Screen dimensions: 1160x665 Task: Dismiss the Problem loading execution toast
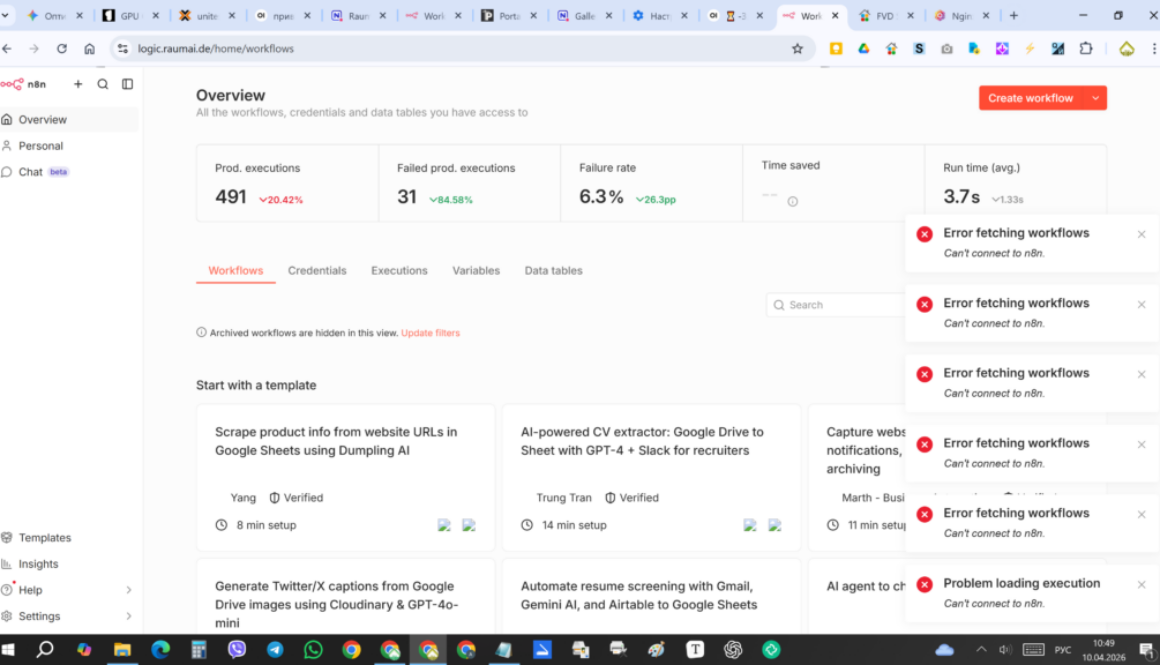(x=1142, y=584)
